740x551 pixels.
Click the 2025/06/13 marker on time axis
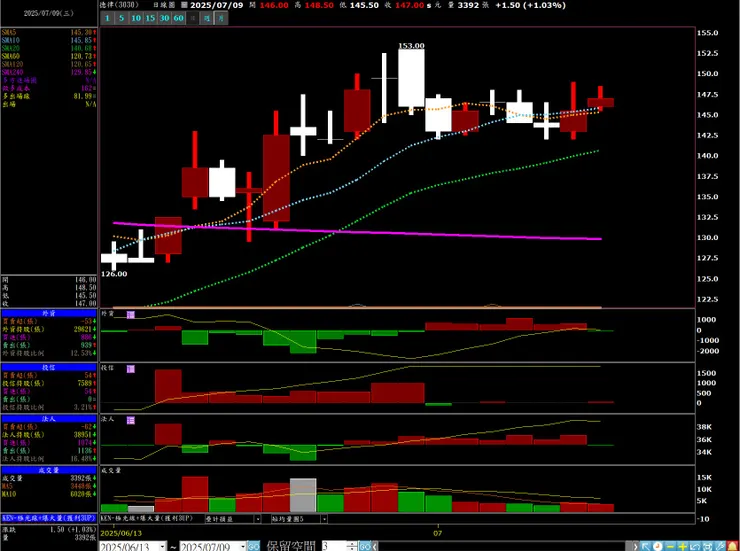pos(121,533)
